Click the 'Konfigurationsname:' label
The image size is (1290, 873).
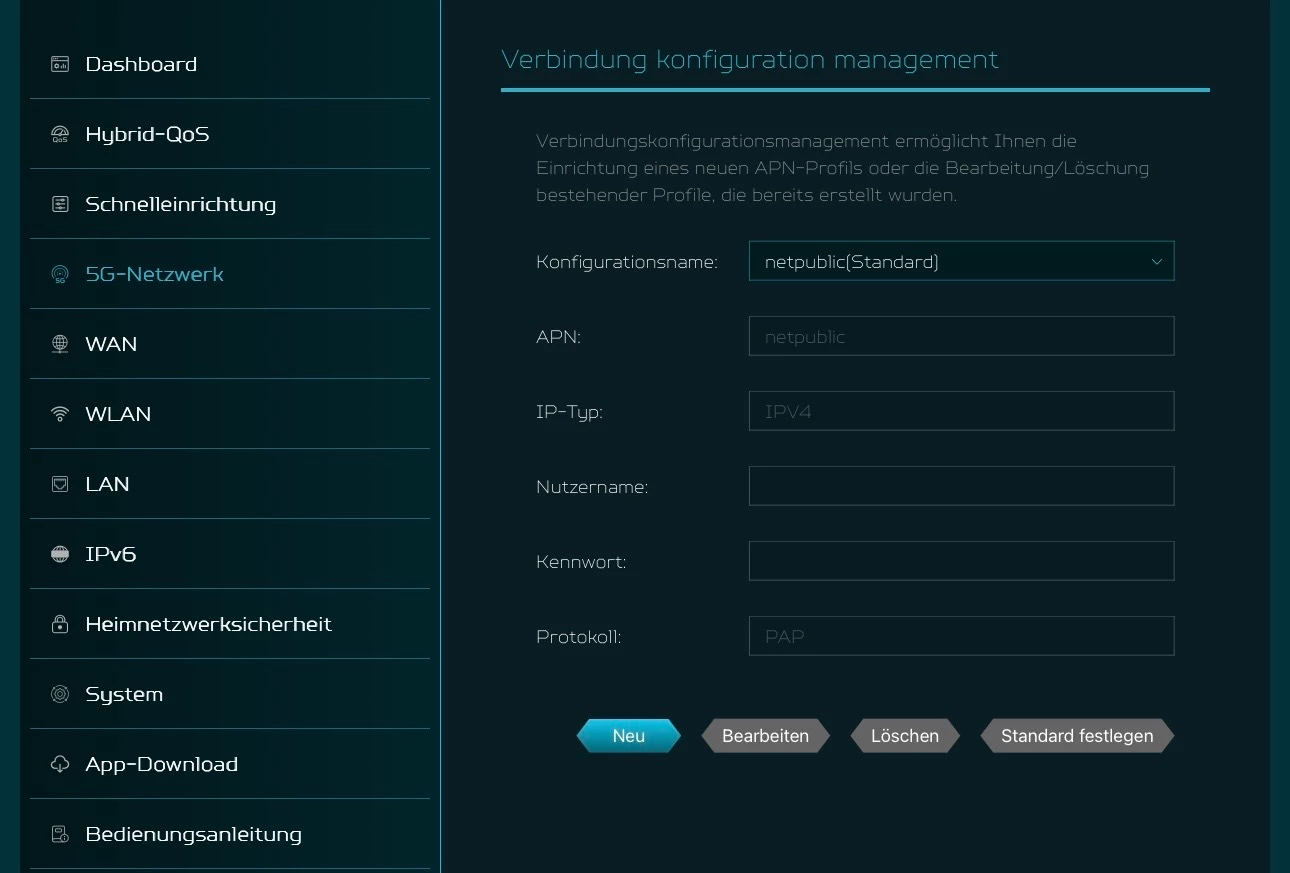pos(627,262)
